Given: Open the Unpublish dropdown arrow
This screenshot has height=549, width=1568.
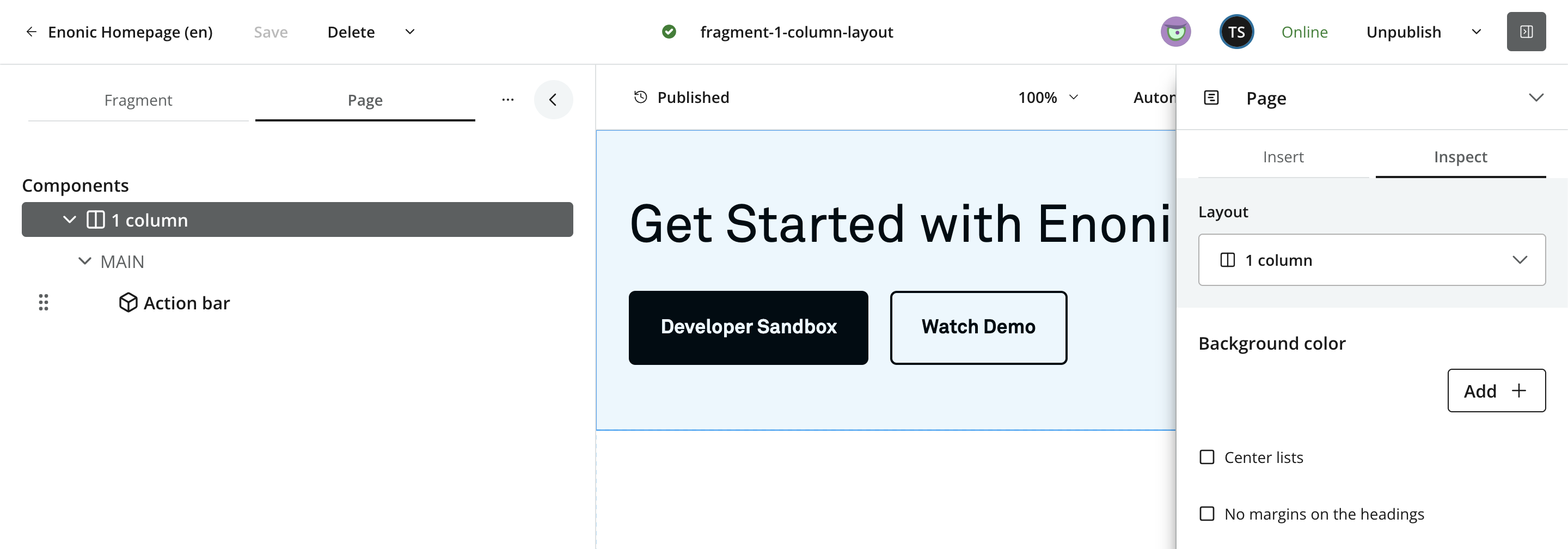Looking at the screenshot, I should (1476, 32).
